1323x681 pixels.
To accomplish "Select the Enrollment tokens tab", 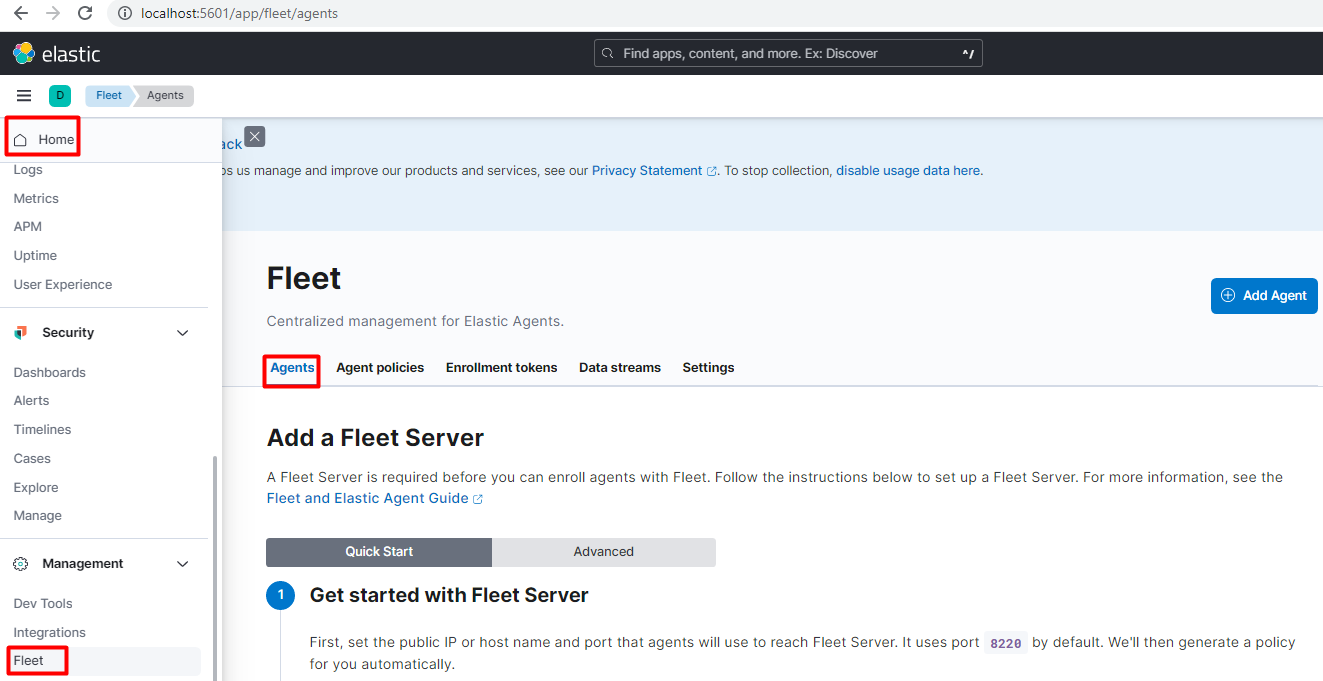I will pos(502,368).
